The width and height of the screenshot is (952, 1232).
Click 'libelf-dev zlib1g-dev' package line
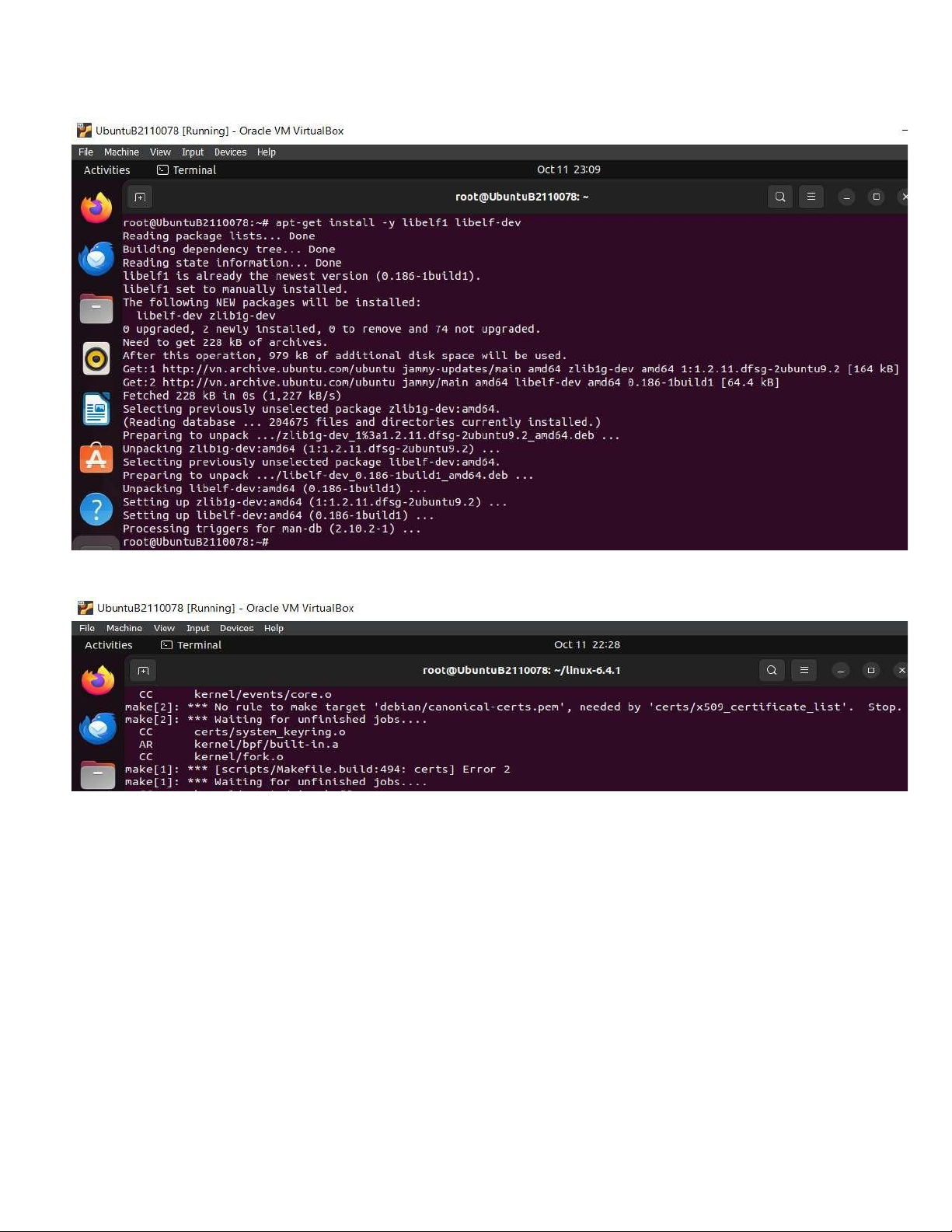206,316
